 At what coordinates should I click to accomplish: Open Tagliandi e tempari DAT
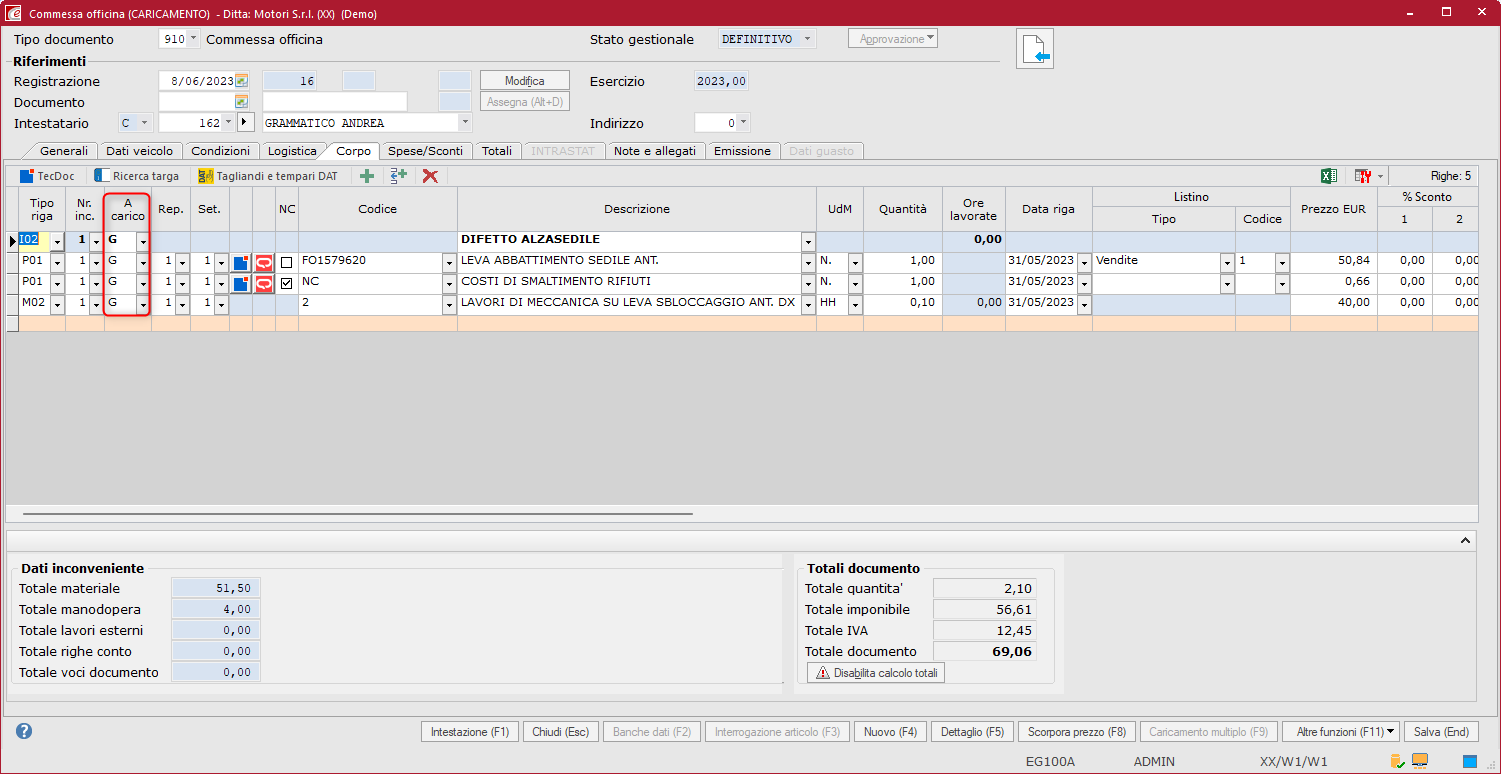pos(267,176)
